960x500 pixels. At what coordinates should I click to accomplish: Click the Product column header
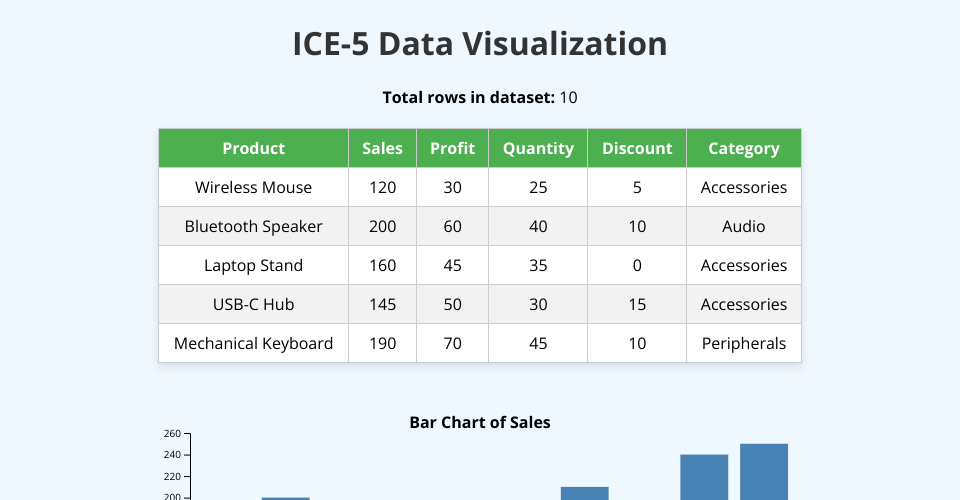pos(253,148)
